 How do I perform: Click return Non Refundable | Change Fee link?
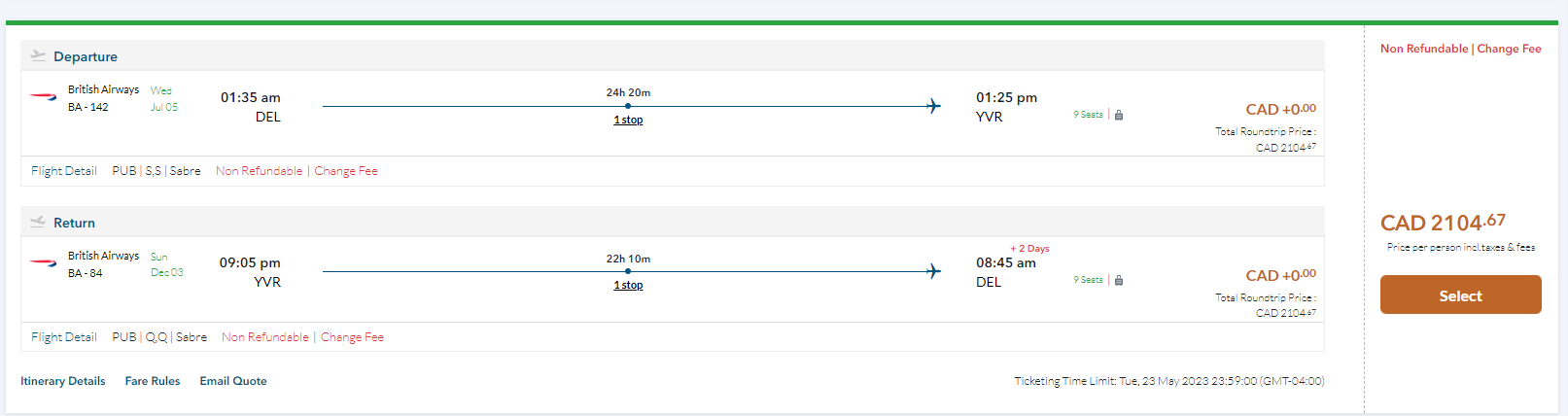click(302, 337)
